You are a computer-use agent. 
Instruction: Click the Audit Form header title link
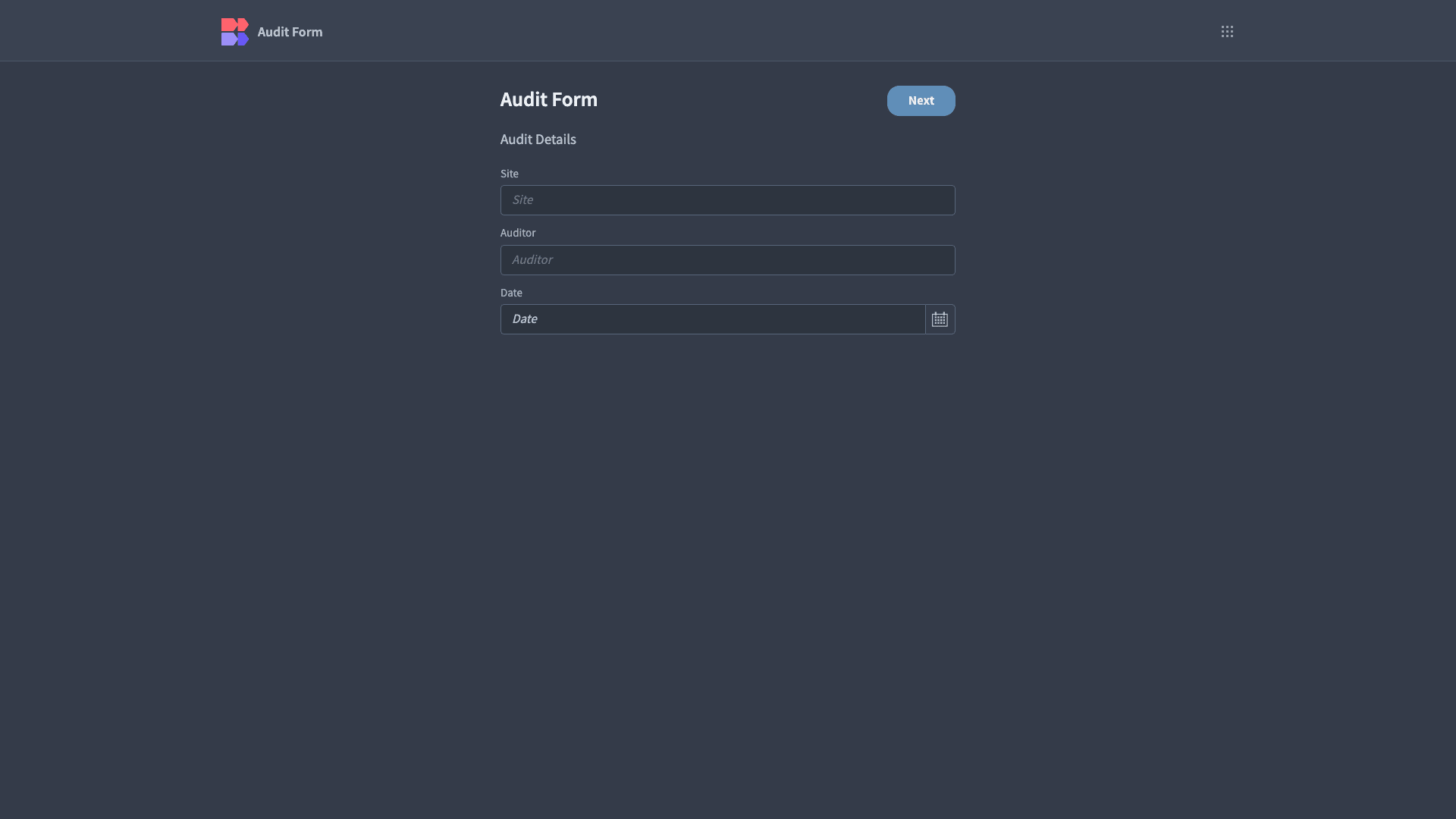click(290, 32)
